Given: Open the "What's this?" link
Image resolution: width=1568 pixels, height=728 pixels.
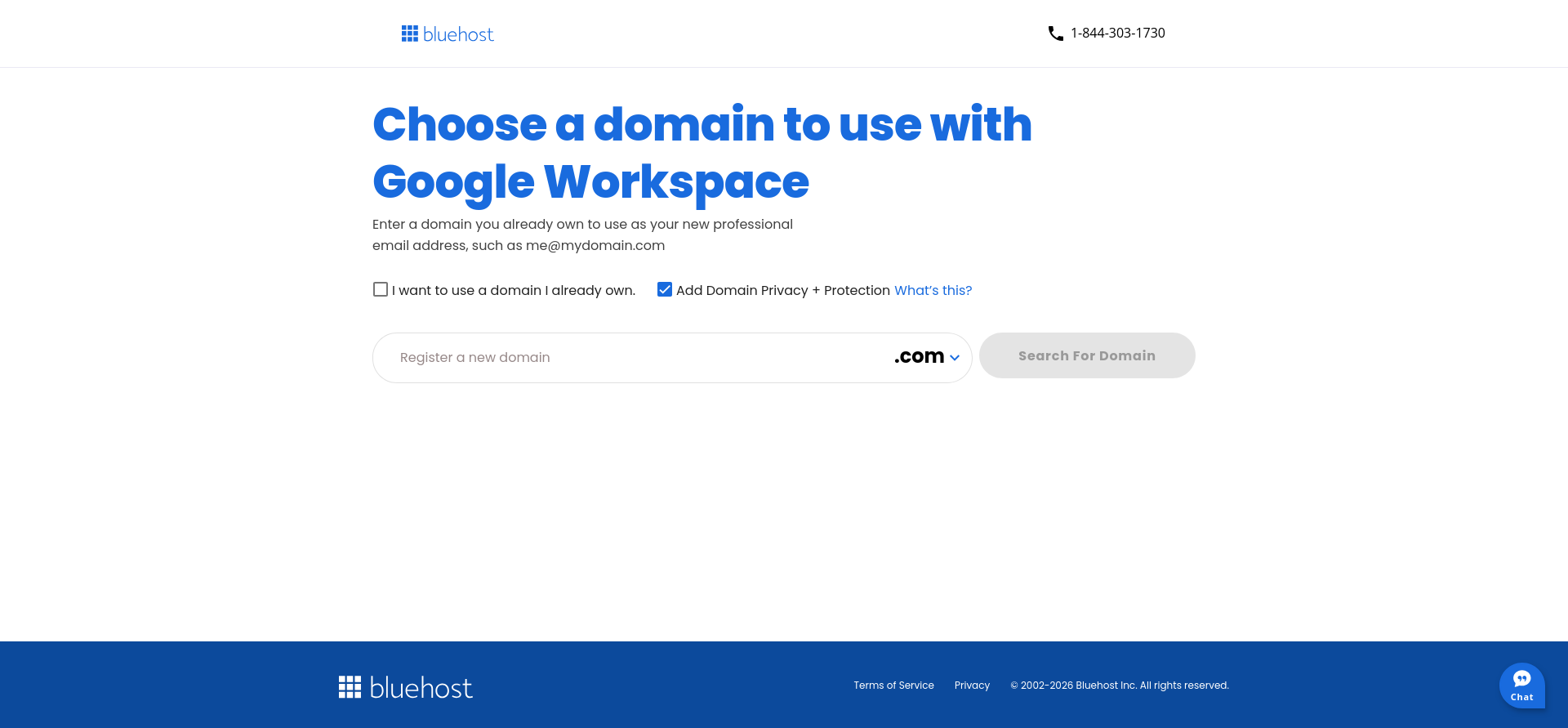Looking at the screenshot, I should (x=933, y=290).
